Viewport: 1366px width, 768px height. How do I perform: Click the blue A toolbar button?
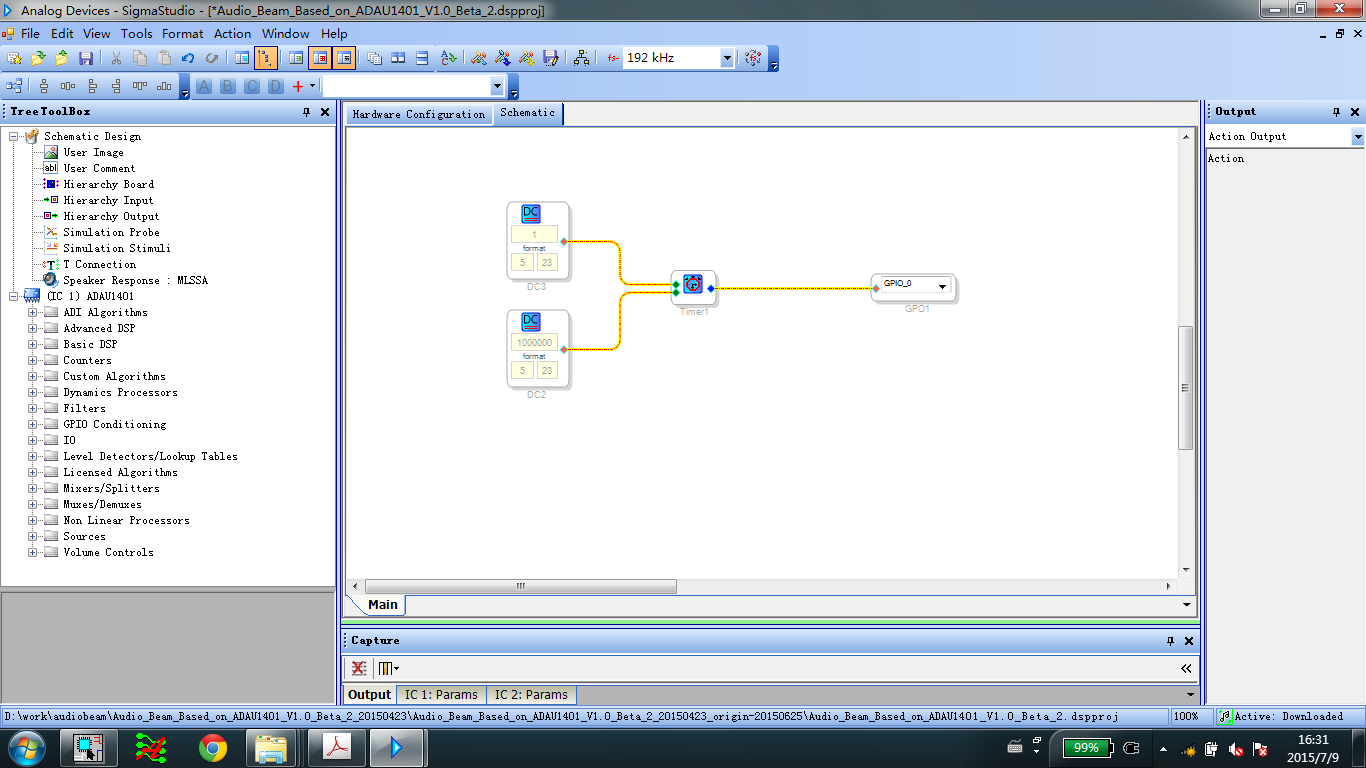pyautogui.click(x=204, y=86)
